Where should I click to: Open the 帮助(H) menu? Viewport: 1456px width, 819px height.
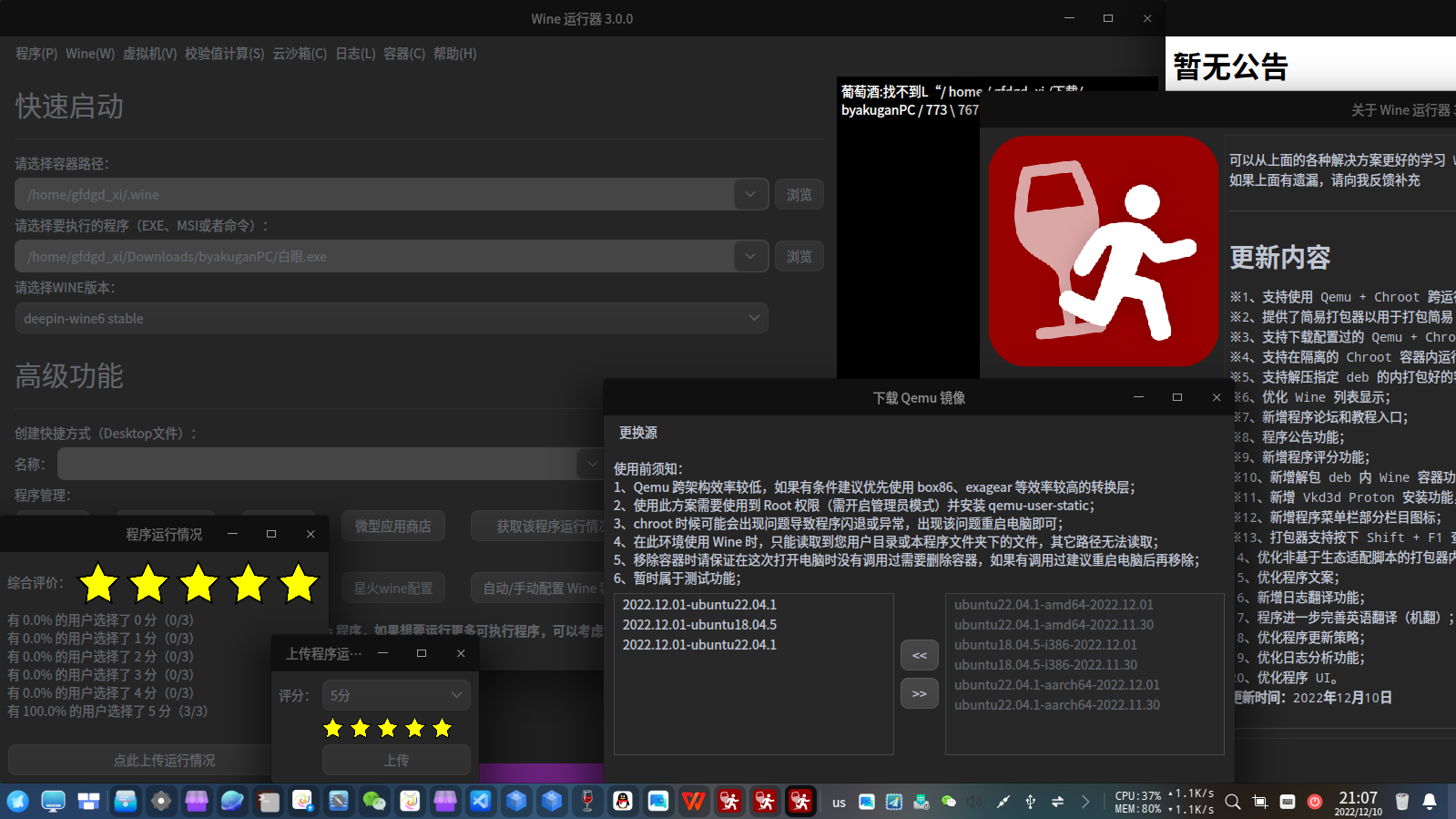tap(454, 54)
